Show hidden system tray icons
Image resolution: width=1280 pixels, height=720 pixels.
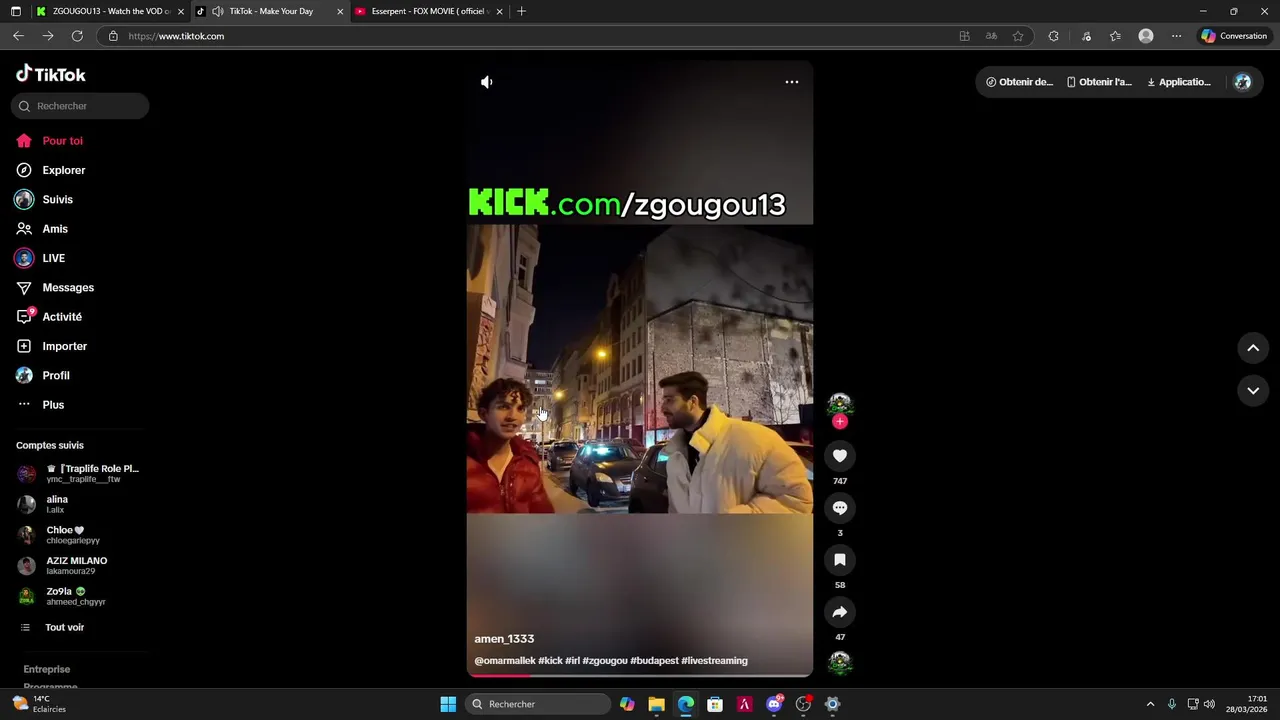(x=1150, y=704)
